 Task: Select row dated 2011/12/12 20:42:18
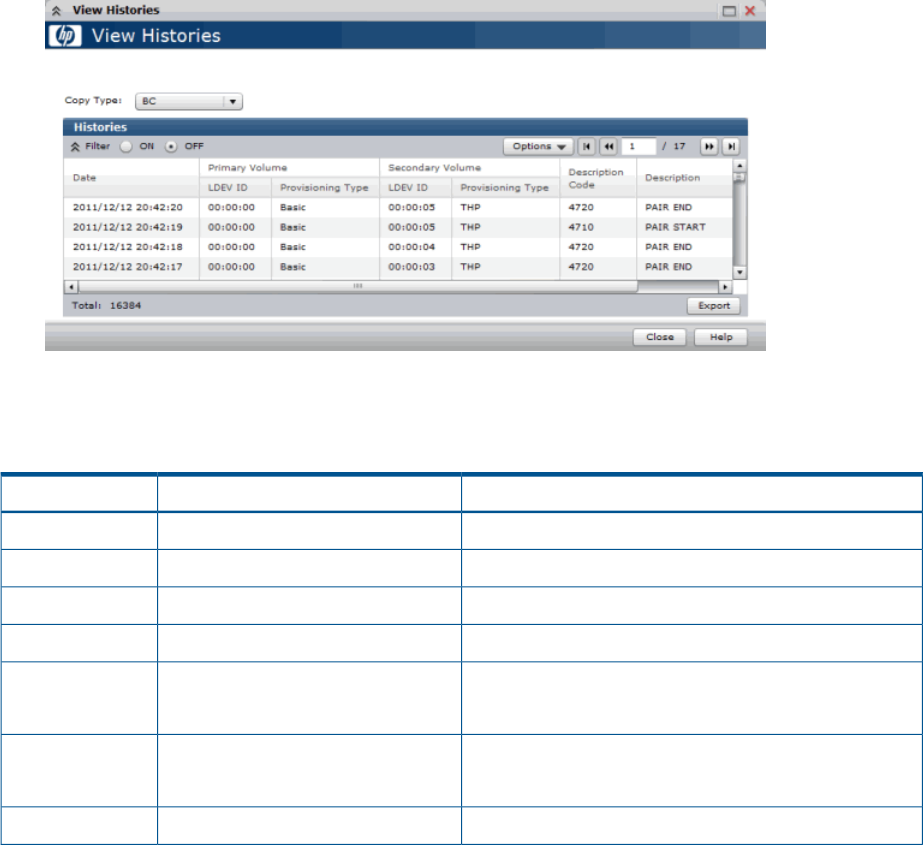click(x=398, y=247)
